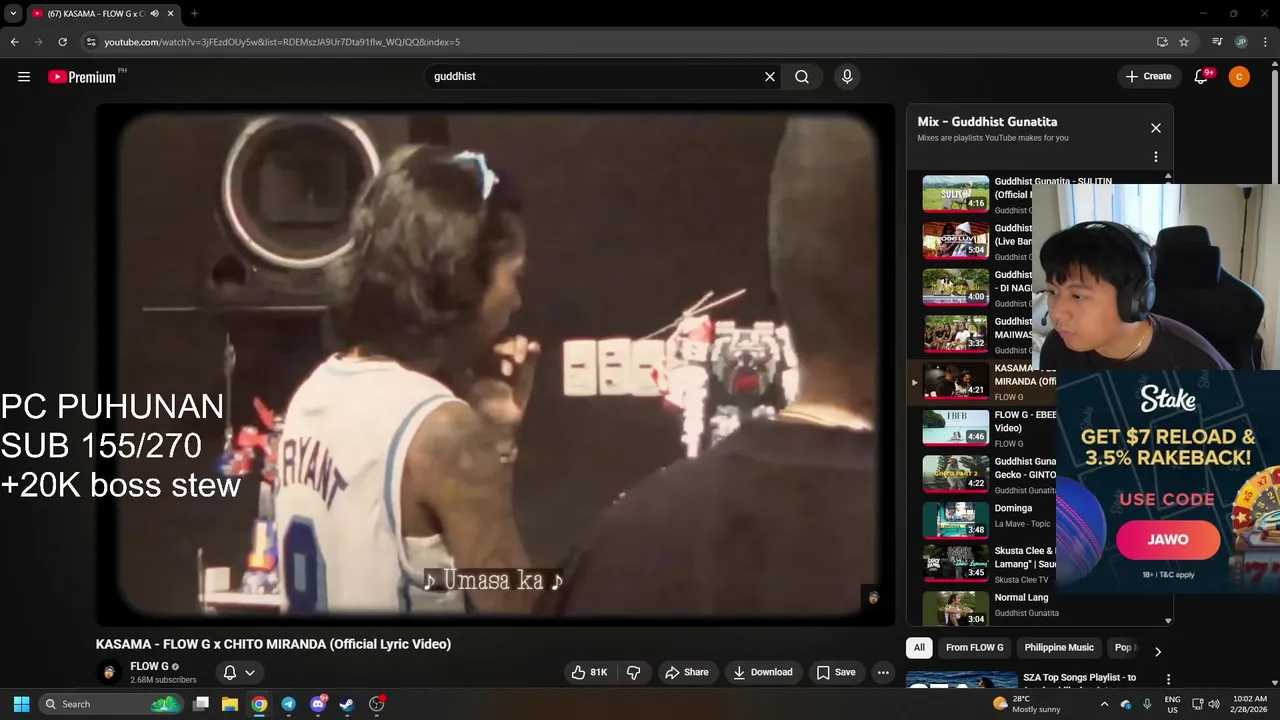Open Discord from the taskbar
The image size is (1280, 720).
tap(318, 704)
